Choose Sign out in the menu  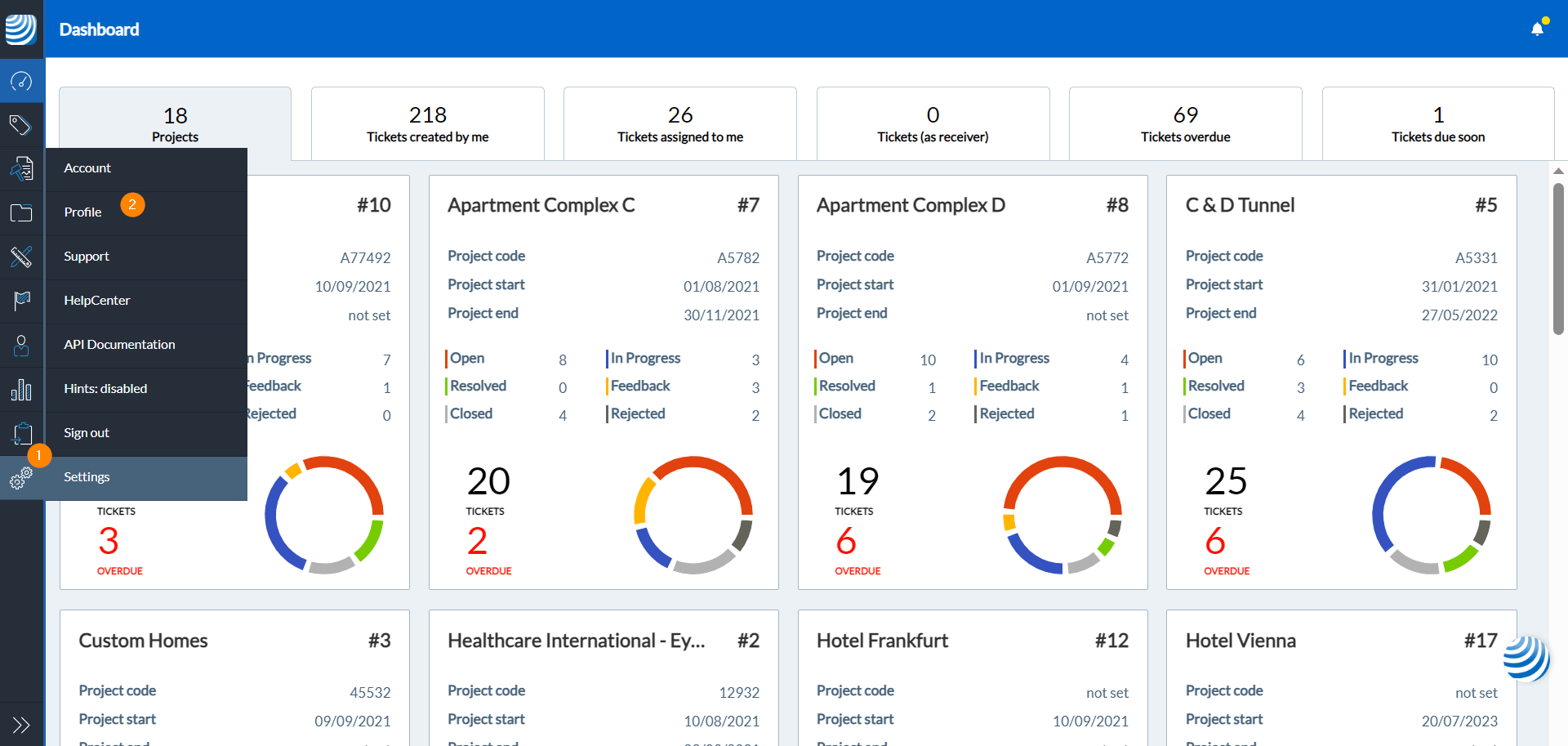[x=87, y=433]
